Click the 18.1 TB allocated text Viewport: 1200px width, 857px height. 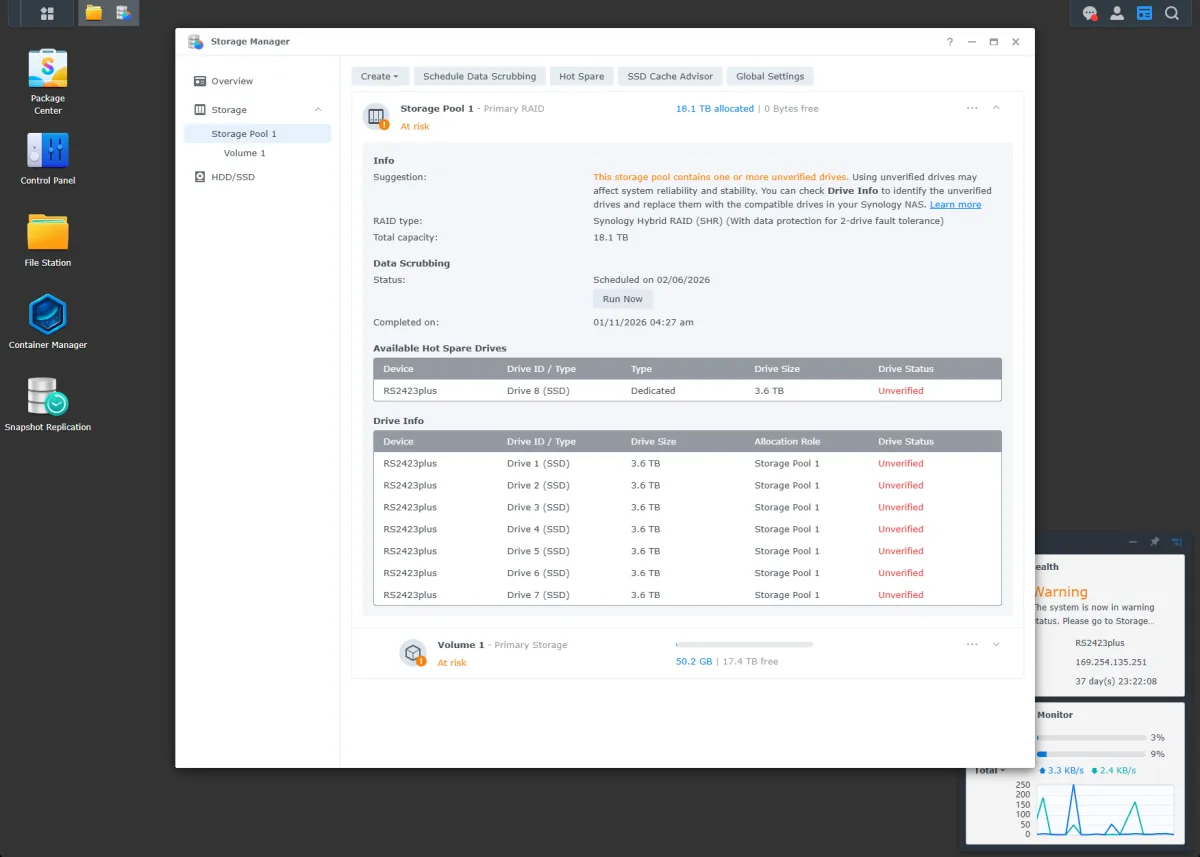pos(715,109)
